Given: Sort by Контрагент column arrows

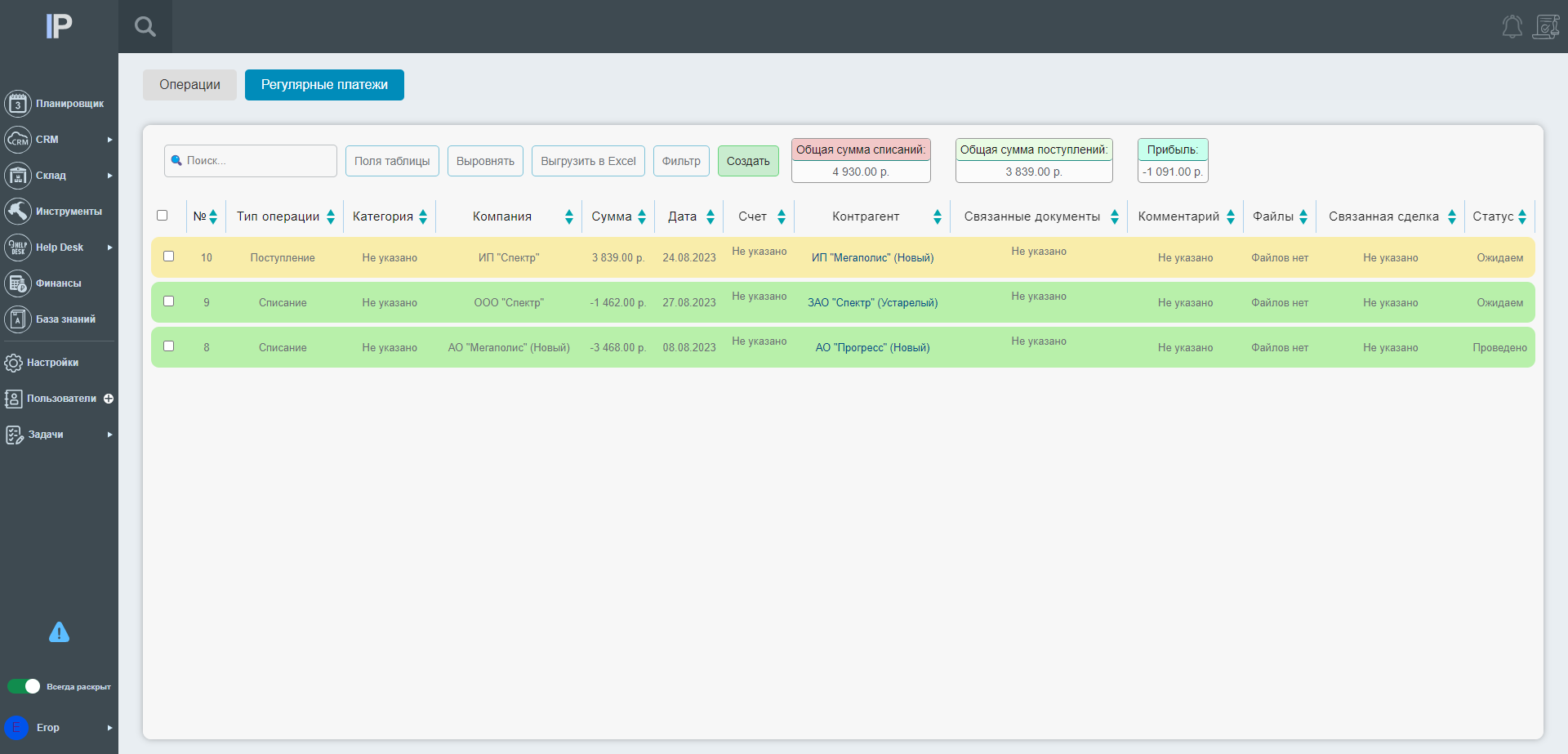Looking at the screenshot, I should pyautogui.click(x=938, y=216).
